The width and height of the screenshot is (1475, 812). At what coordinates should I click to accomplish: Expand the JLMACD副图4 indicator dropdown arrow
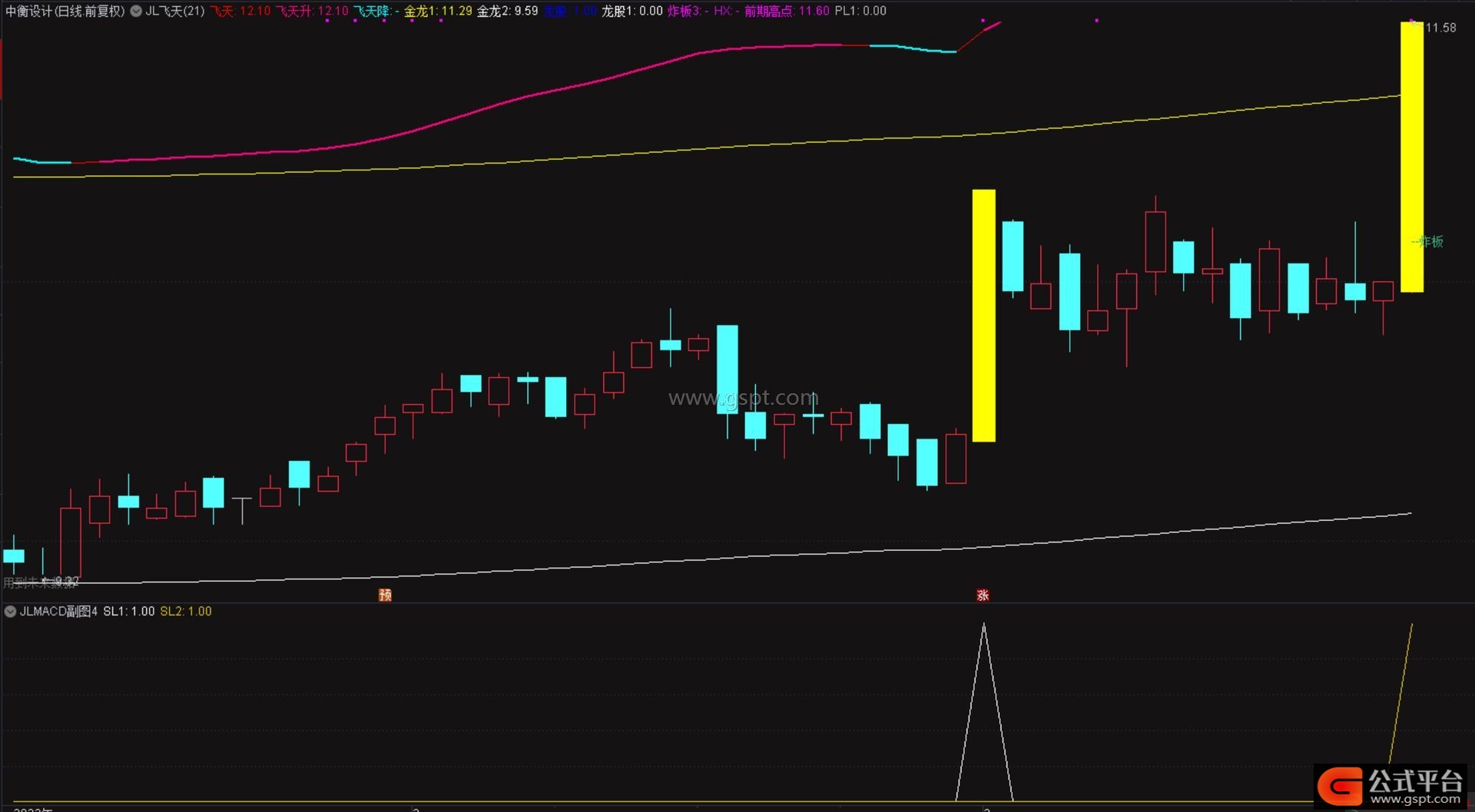10,611
